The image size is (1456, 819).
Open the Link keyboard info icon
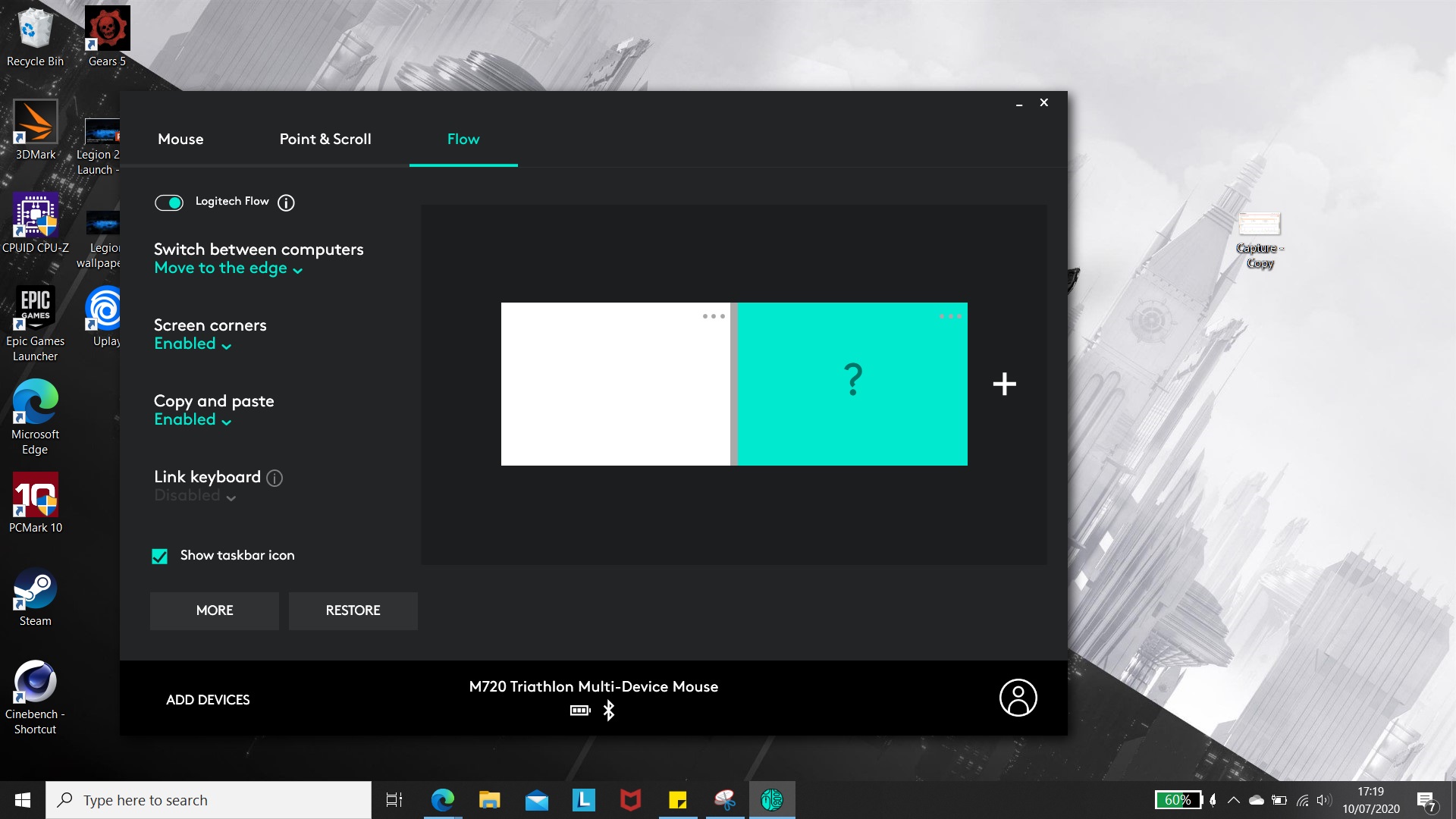coord(275,478)
